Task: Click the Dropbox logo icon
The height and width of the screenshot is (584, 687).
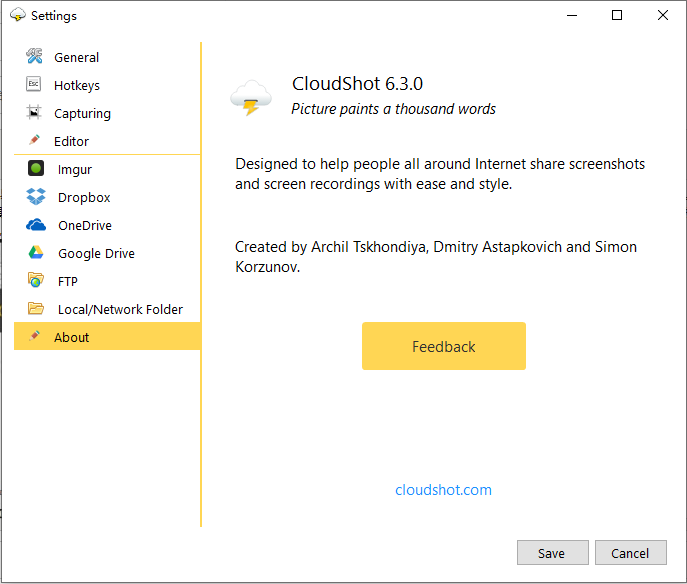Action: pyautogui.click(x=36, y=197)
